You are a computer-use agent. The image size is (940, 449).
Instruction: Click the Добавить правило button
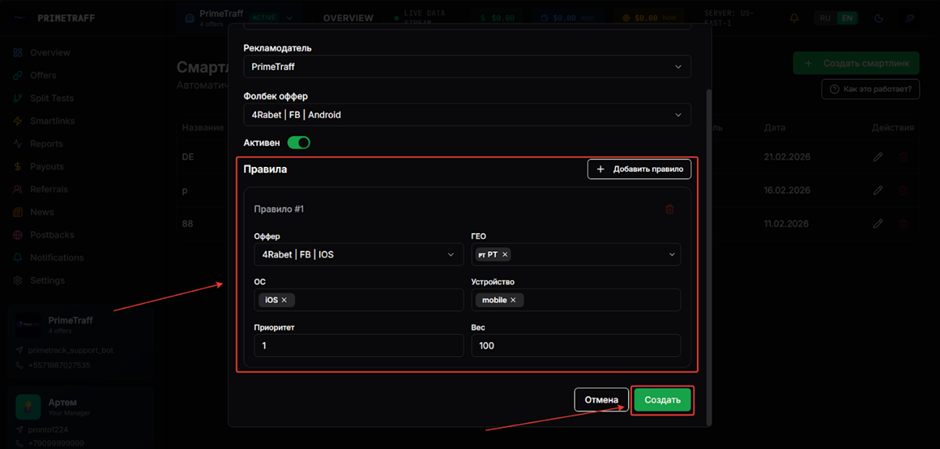[639, 170]
